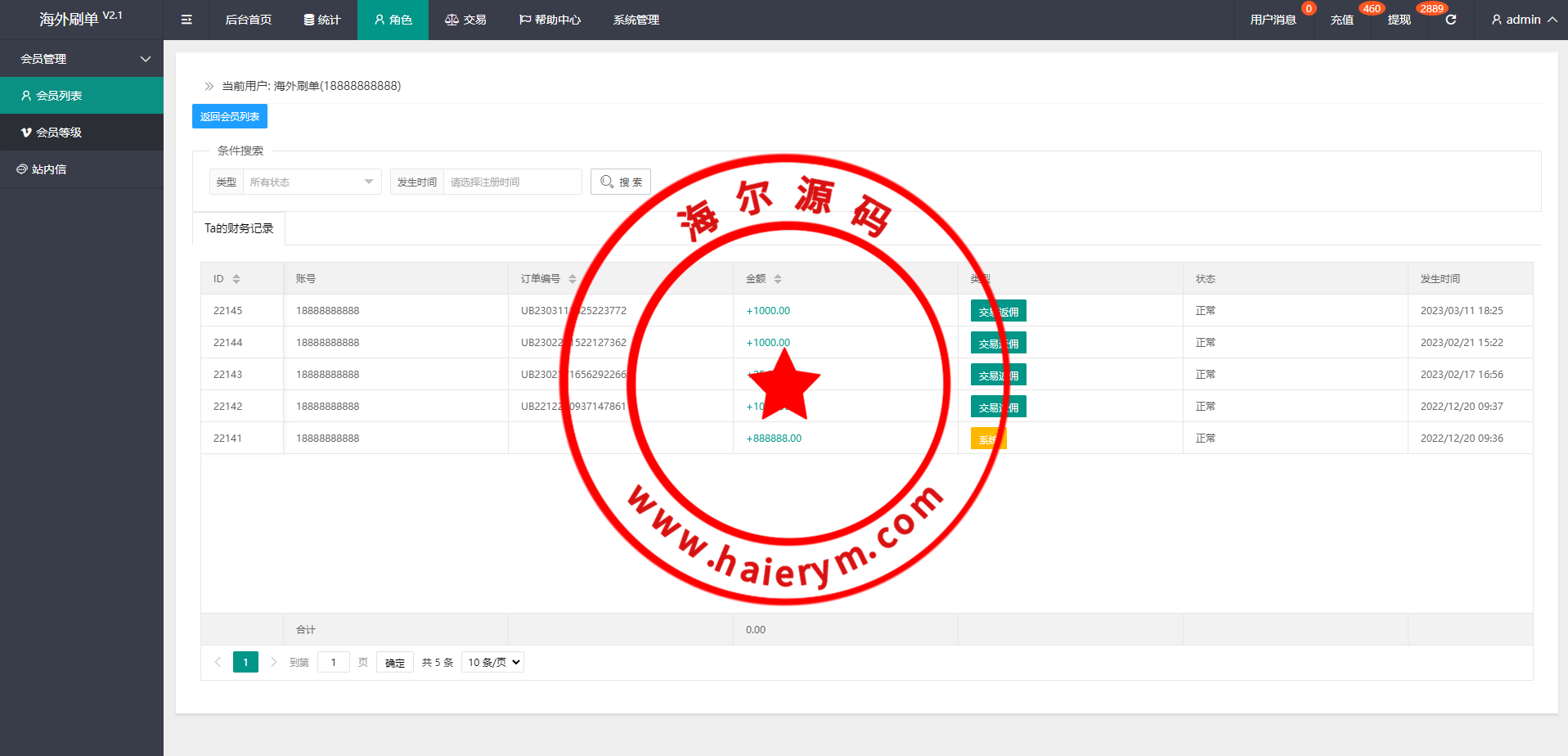Viewport: 1568px width, 756px height.
Task: Click the 交易返佣 badge in row 22145
Action: (x=999, y=311)
